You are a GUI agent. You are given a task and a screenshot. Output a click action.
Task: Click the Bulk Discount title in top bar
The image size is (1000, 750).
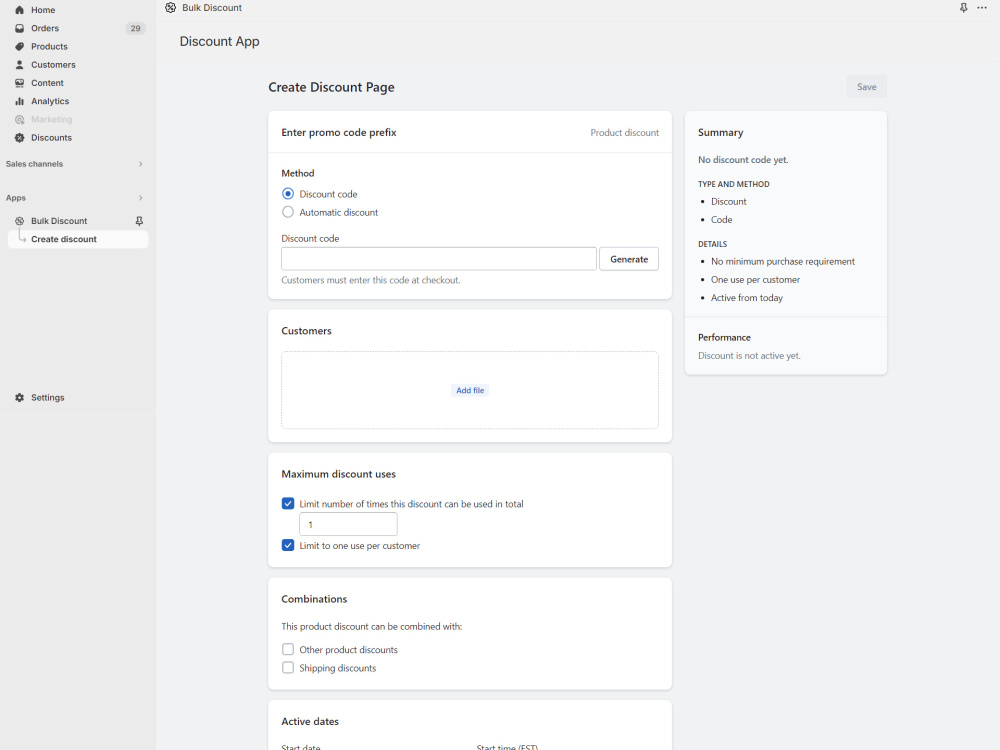[212, 8]
